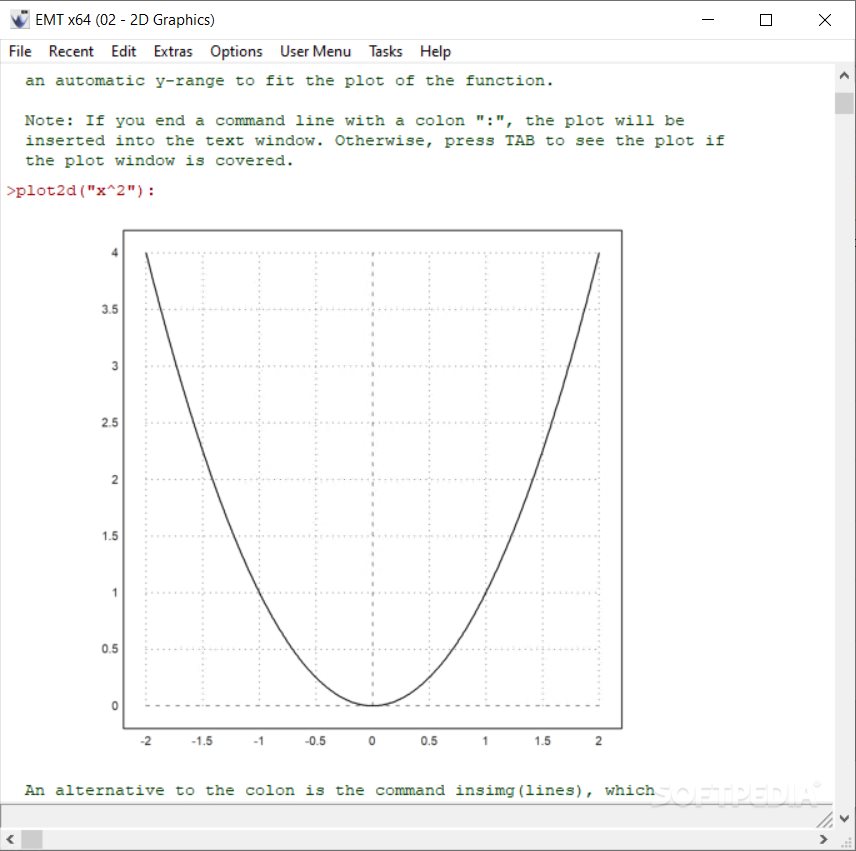
Task: Close the EMT window
Action: tap(825, 20)
